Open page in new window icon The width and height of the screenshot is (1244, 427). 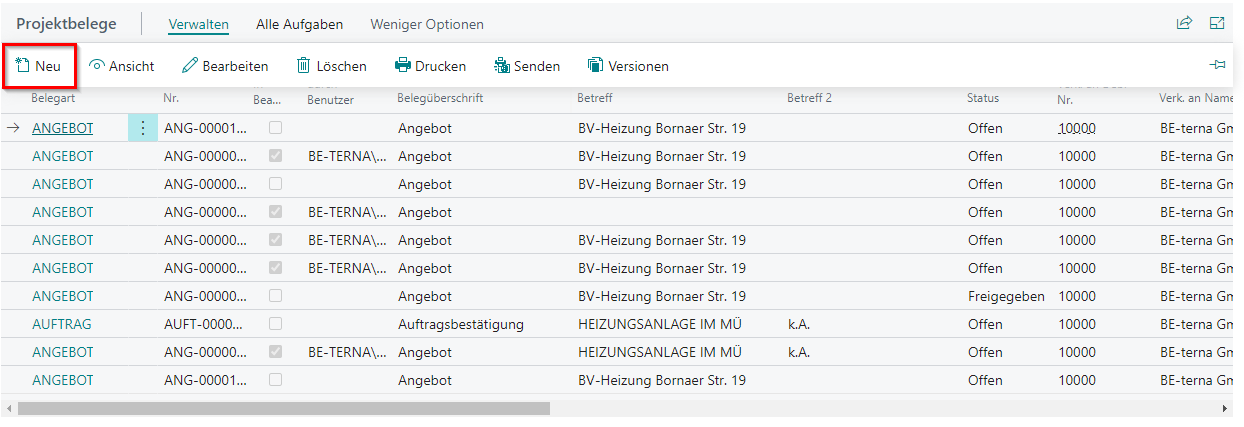1217,23
